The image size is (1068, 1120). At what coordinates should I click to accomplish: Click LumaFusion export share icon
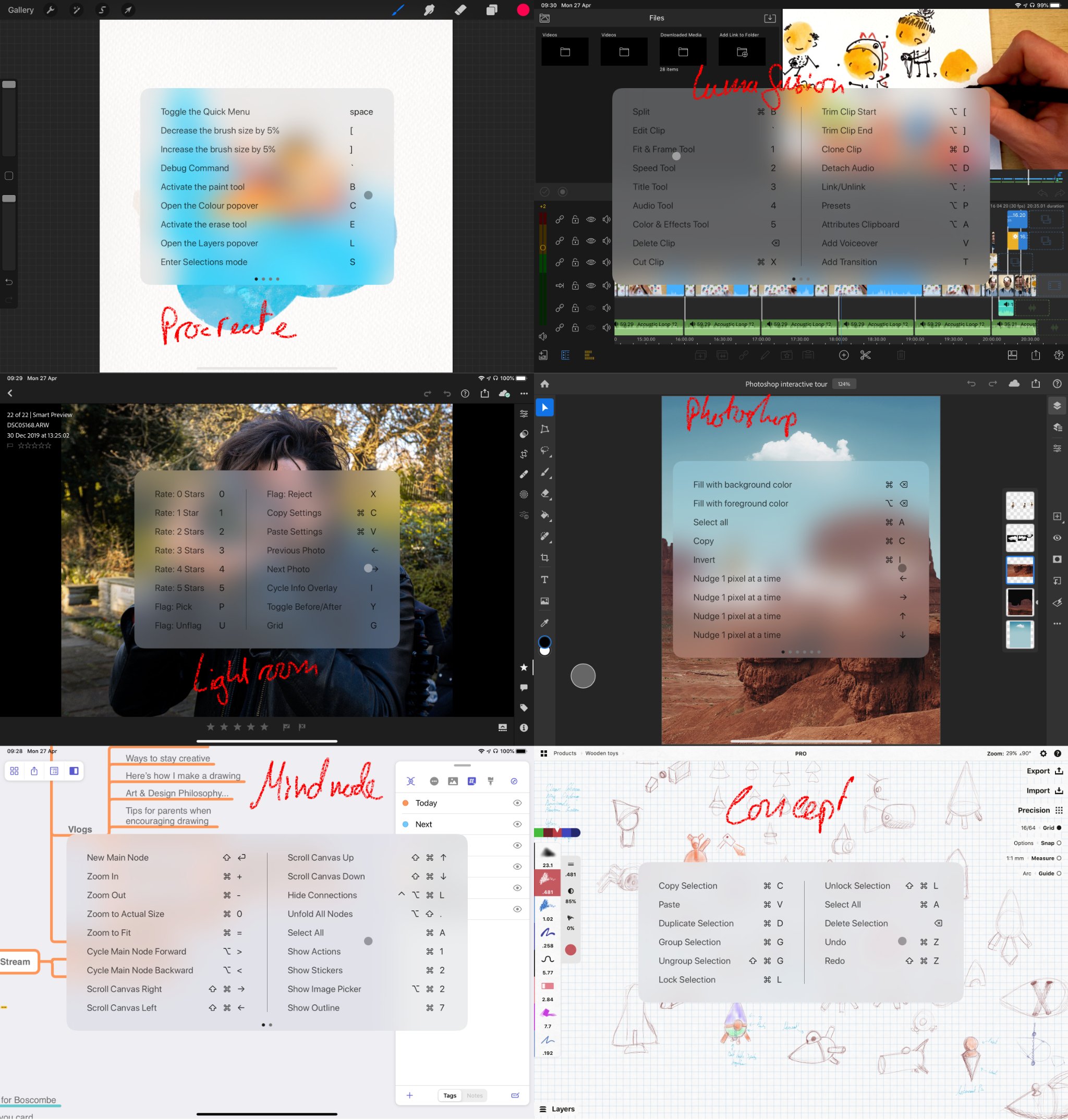click(x=1036, y=355)
